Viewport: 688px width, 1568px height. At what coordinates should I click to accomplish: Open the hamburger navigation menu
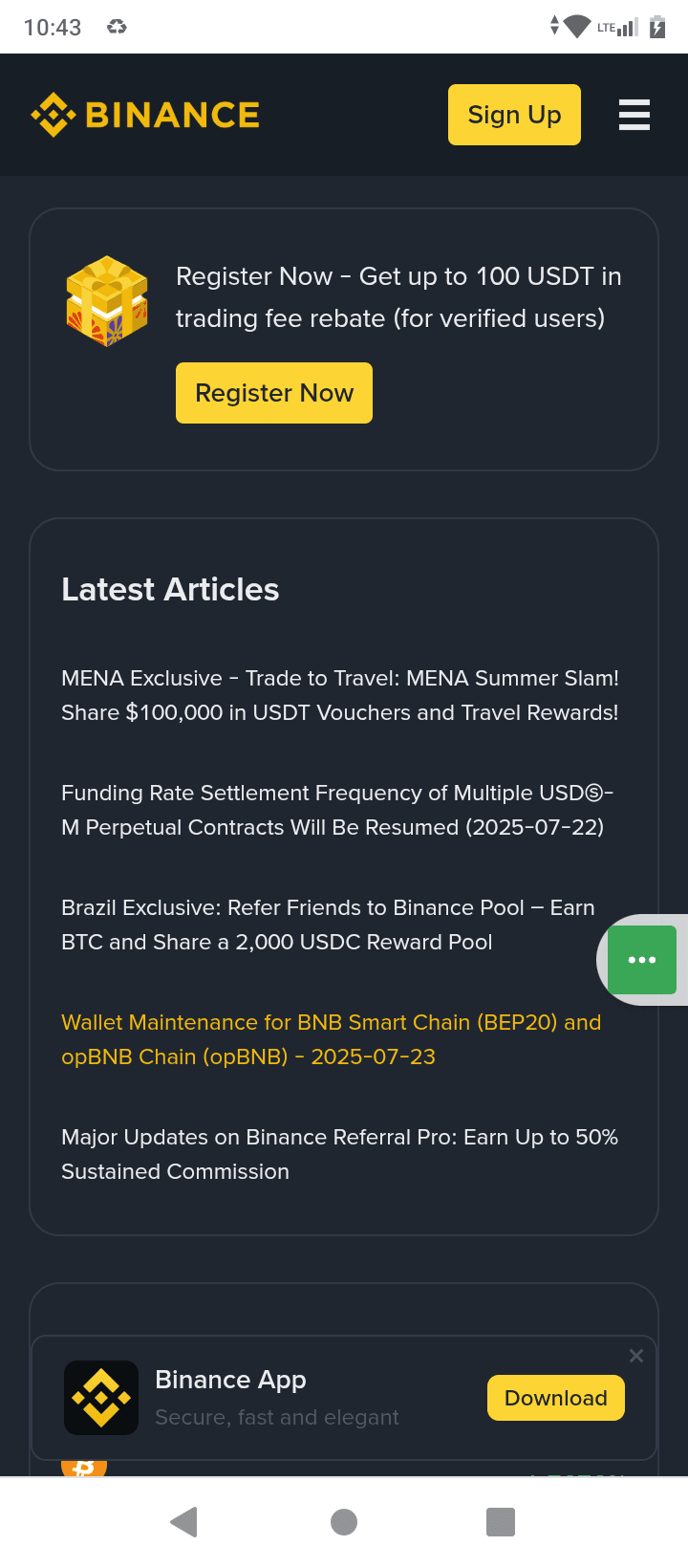[634, 115]
